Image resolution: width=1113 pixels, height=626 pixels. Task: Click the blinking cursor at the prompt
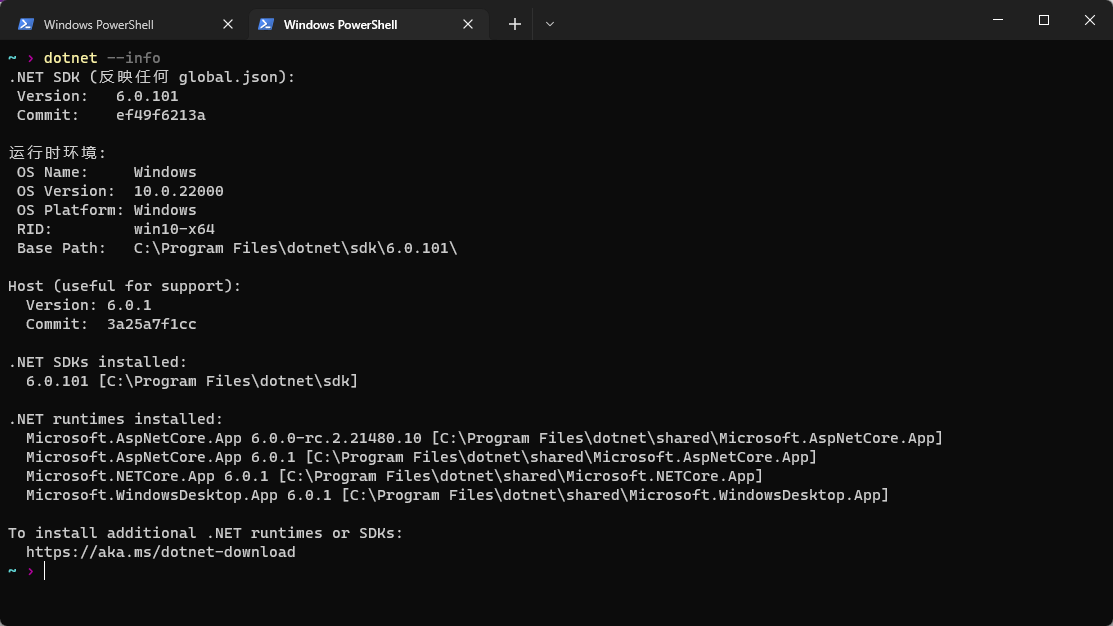click(44, 571)
